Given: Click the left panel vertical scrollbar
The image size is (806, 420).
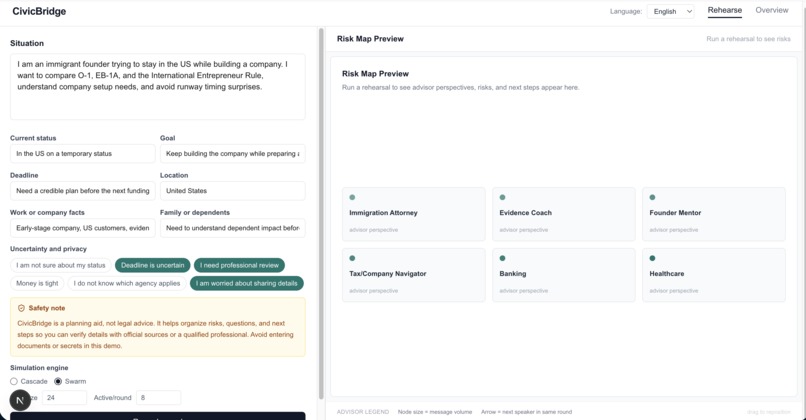Looking at the screenshot, I should (321, 213).
